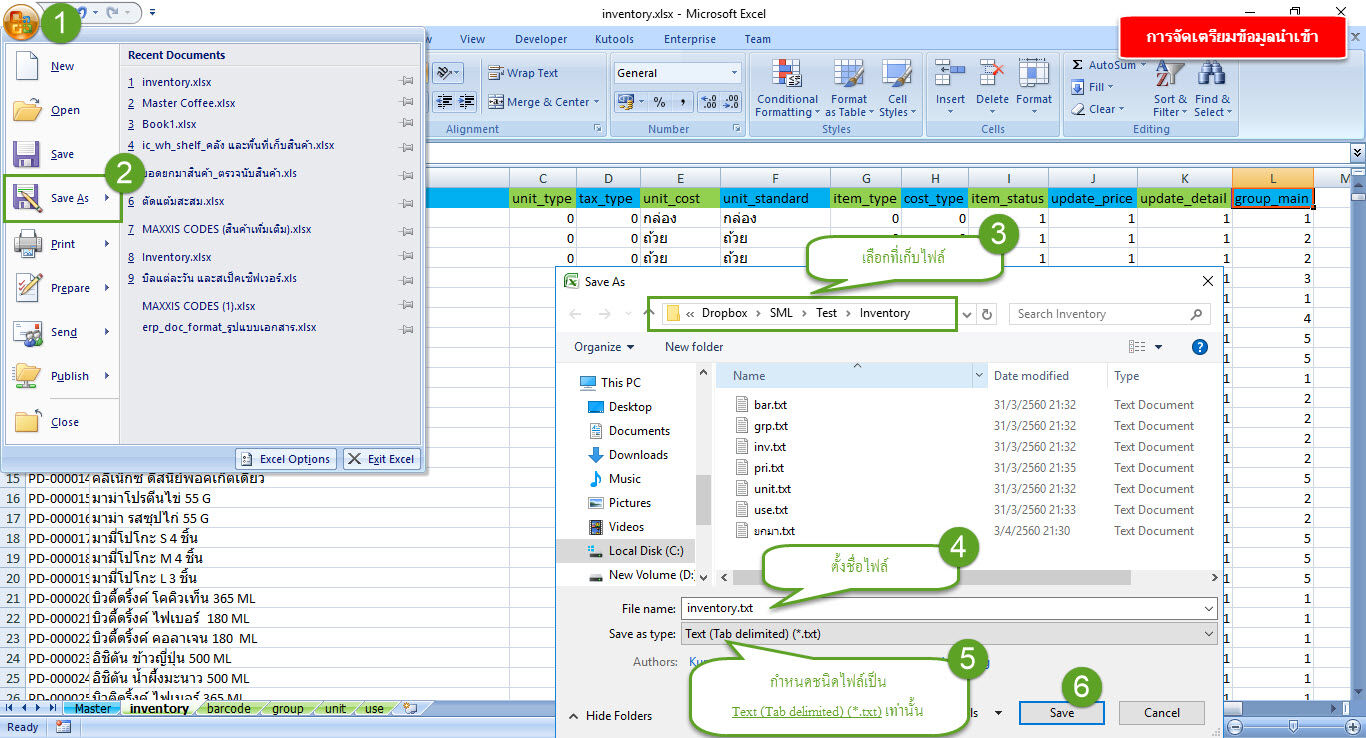Toggle Wrap Text

point(523,73)
